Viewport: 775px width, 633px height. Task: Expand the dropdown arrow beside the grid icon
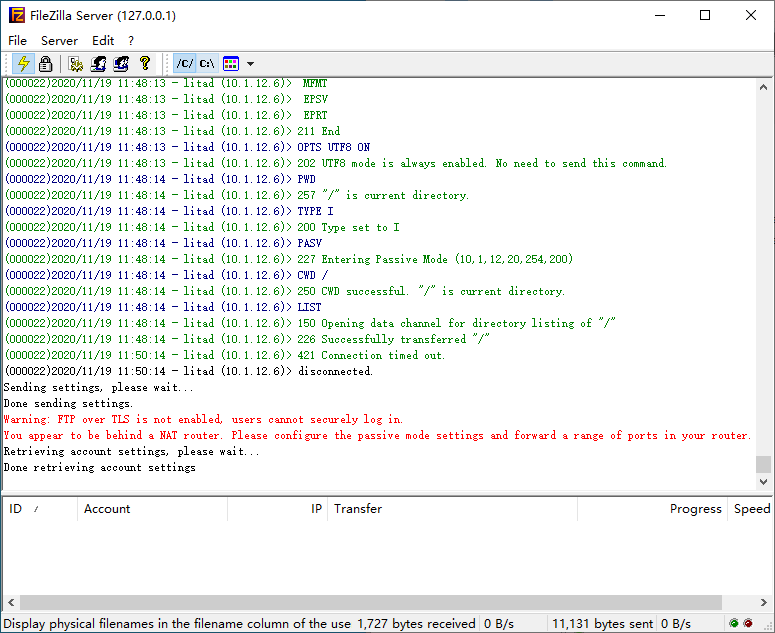[251, 64]
